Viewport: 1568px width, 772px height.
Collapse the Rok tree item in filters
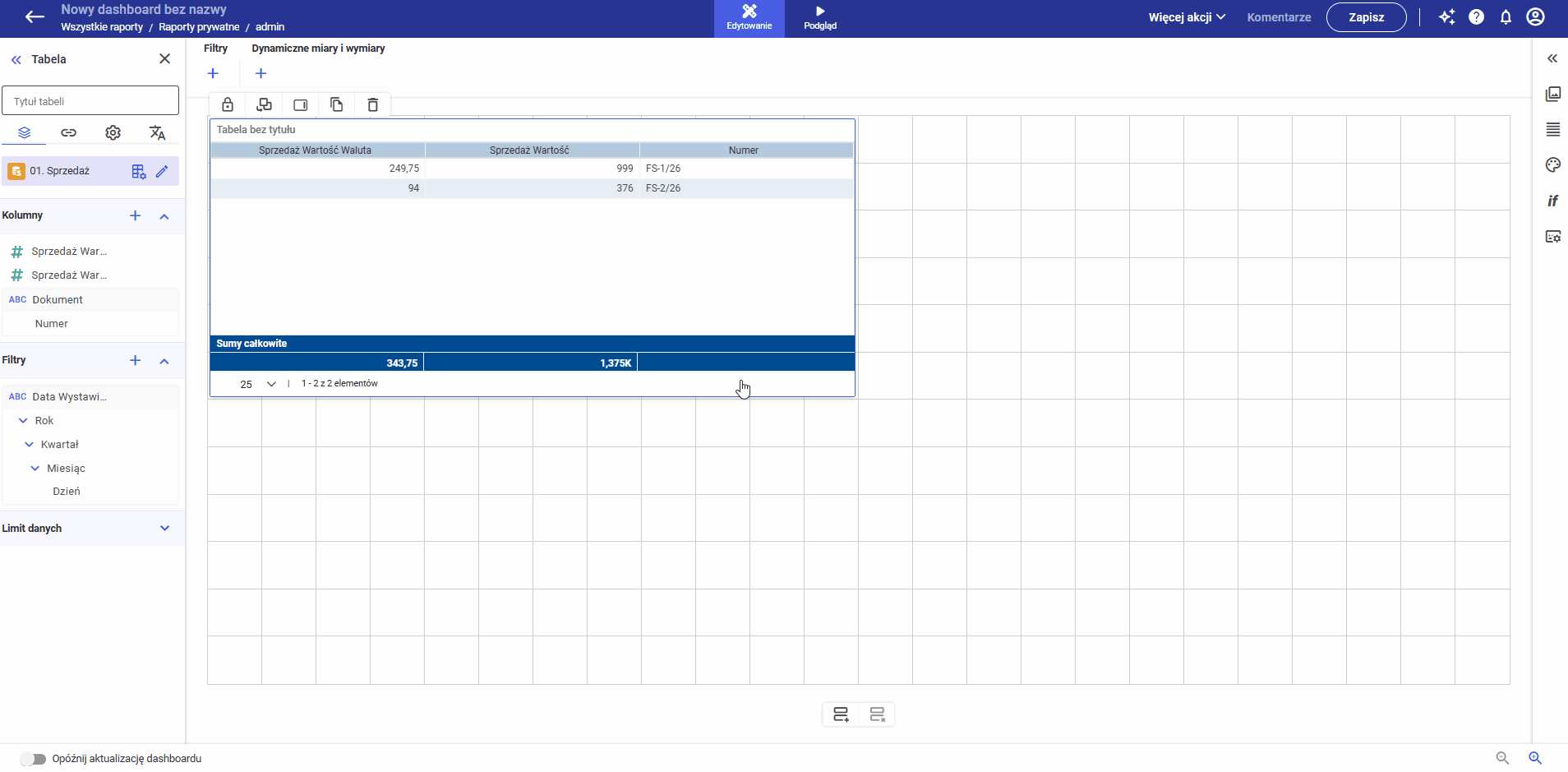(23, 420)
